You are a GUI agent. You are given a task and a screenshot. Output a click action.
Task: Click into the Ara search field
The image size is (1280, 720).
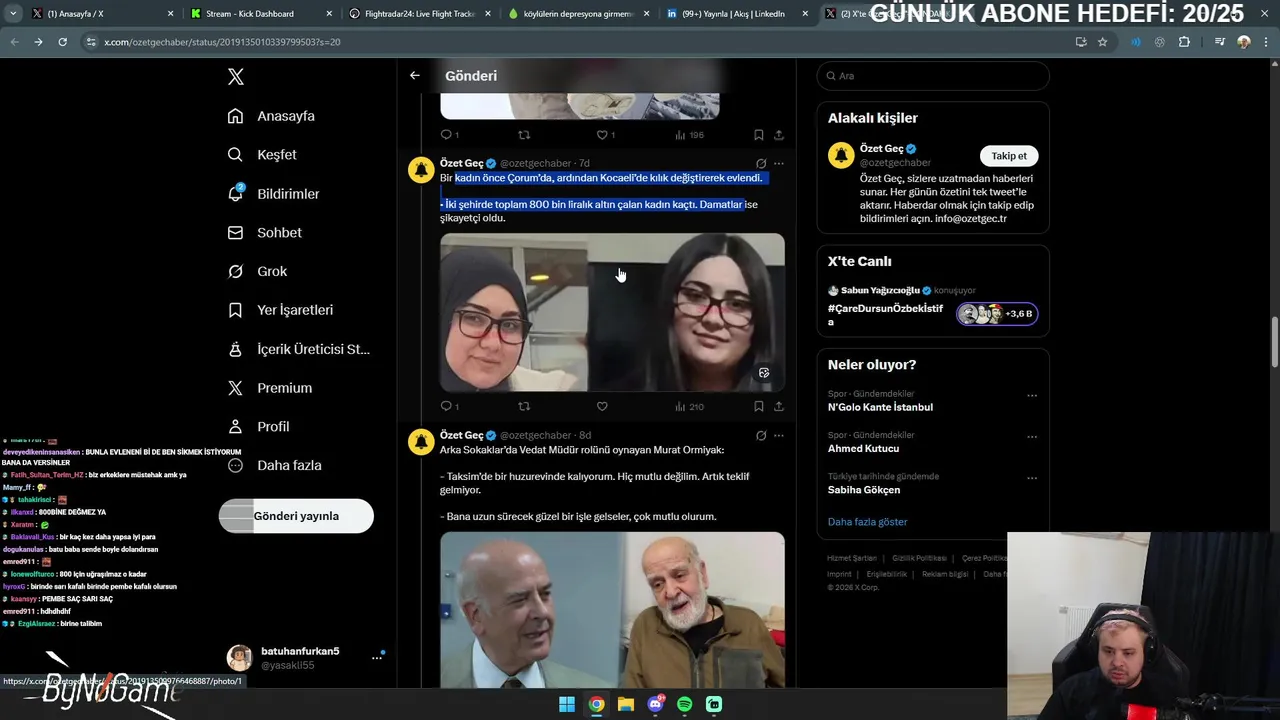(x=933, y=76)
